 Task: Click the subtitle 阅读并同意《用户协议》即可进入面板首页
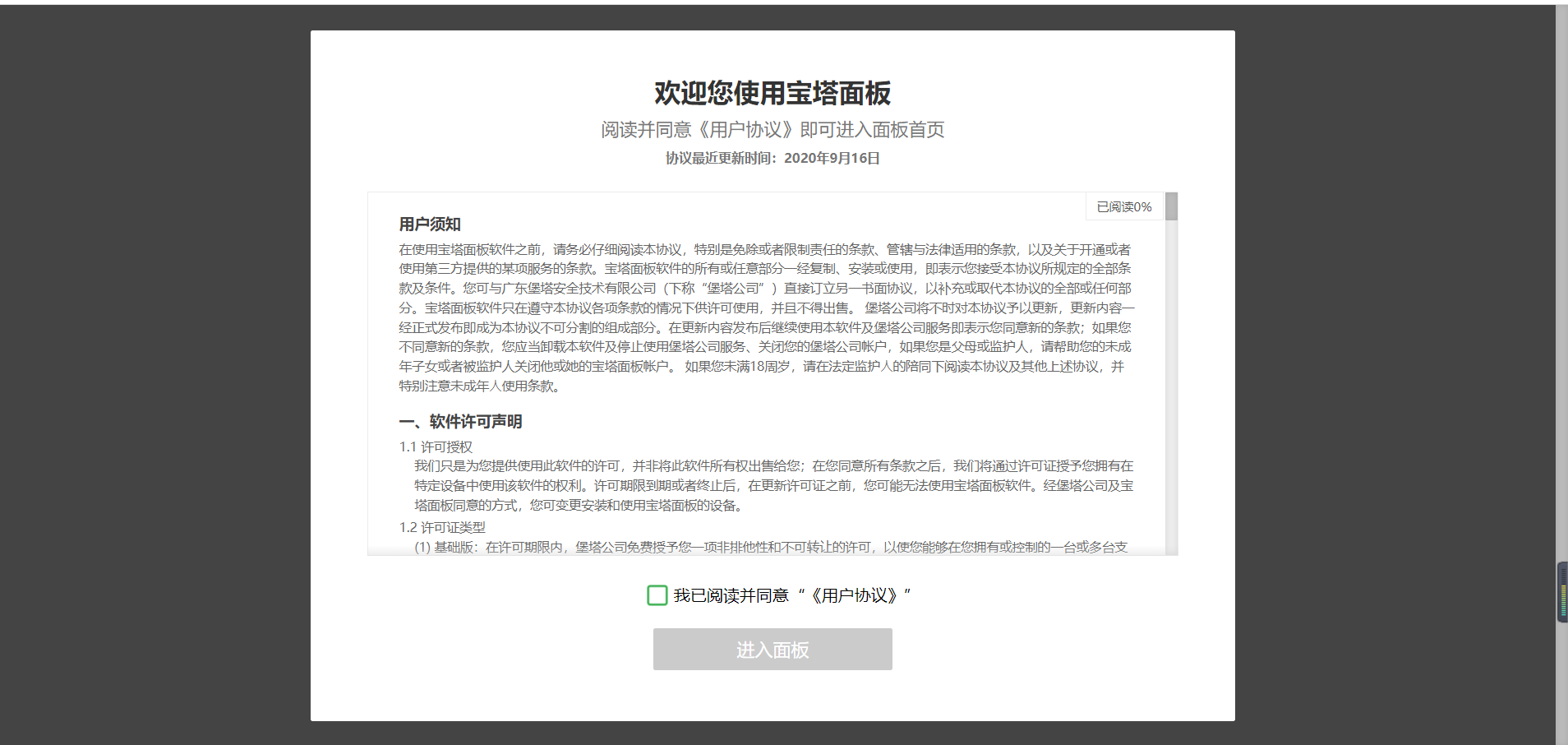click(x=772, y=130)
